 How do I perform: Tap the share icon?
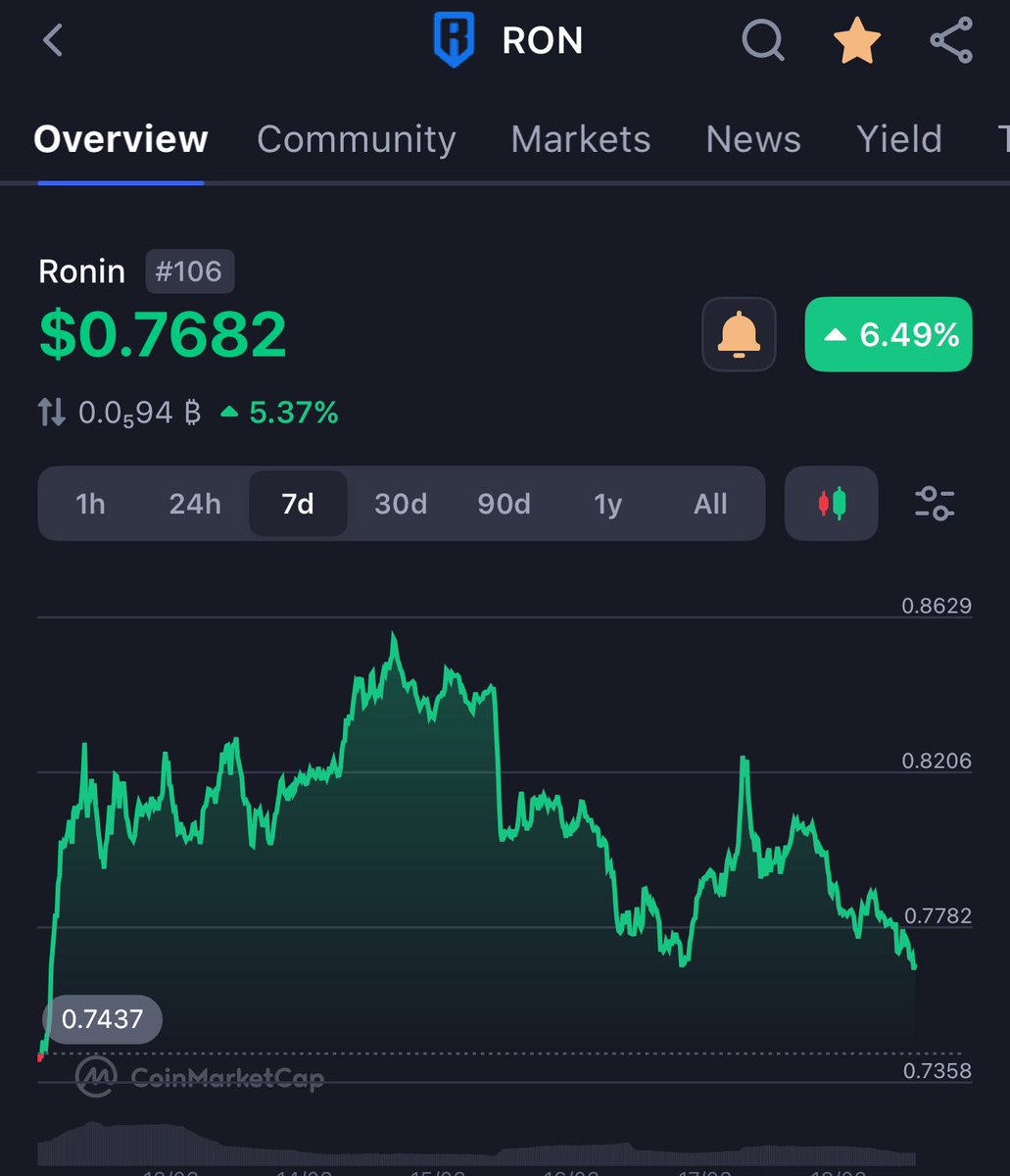pos(950,41)
